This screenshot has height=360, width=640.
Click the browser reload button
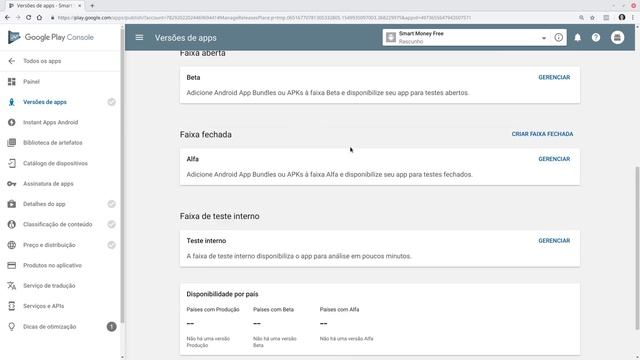coord(29,18)
